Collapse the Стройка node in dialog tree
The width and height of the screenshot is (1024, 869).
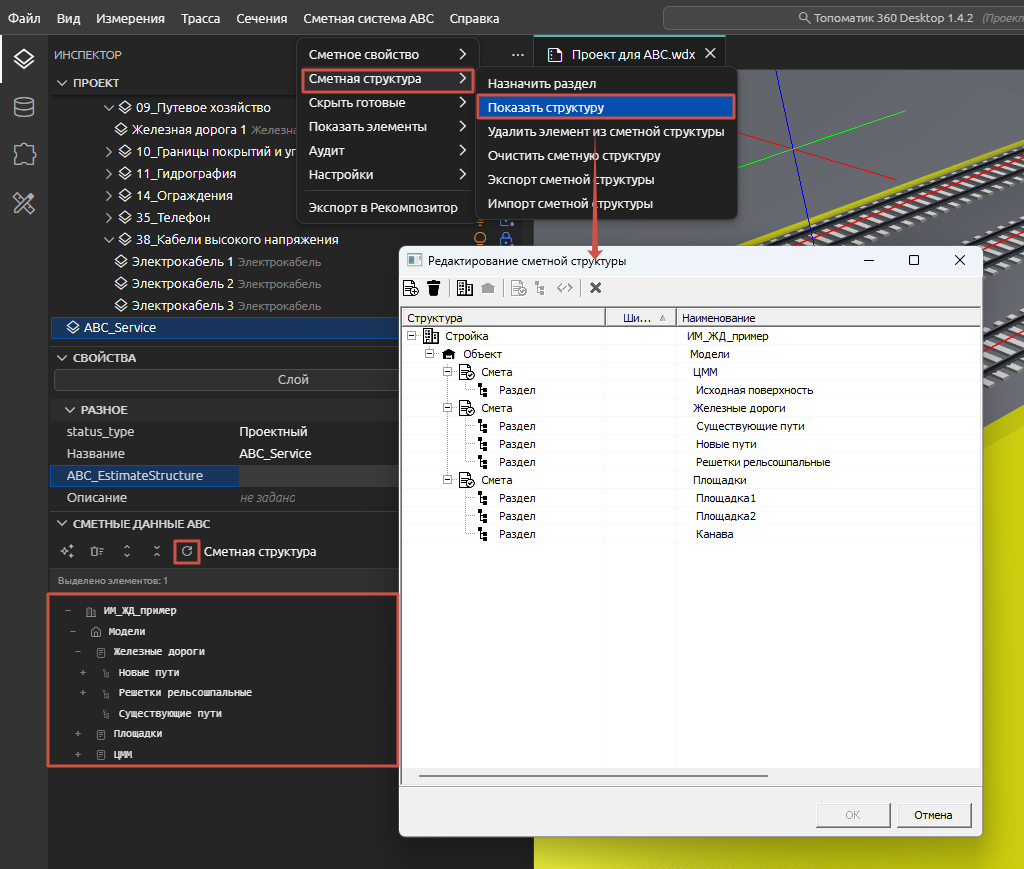(411, 336)
